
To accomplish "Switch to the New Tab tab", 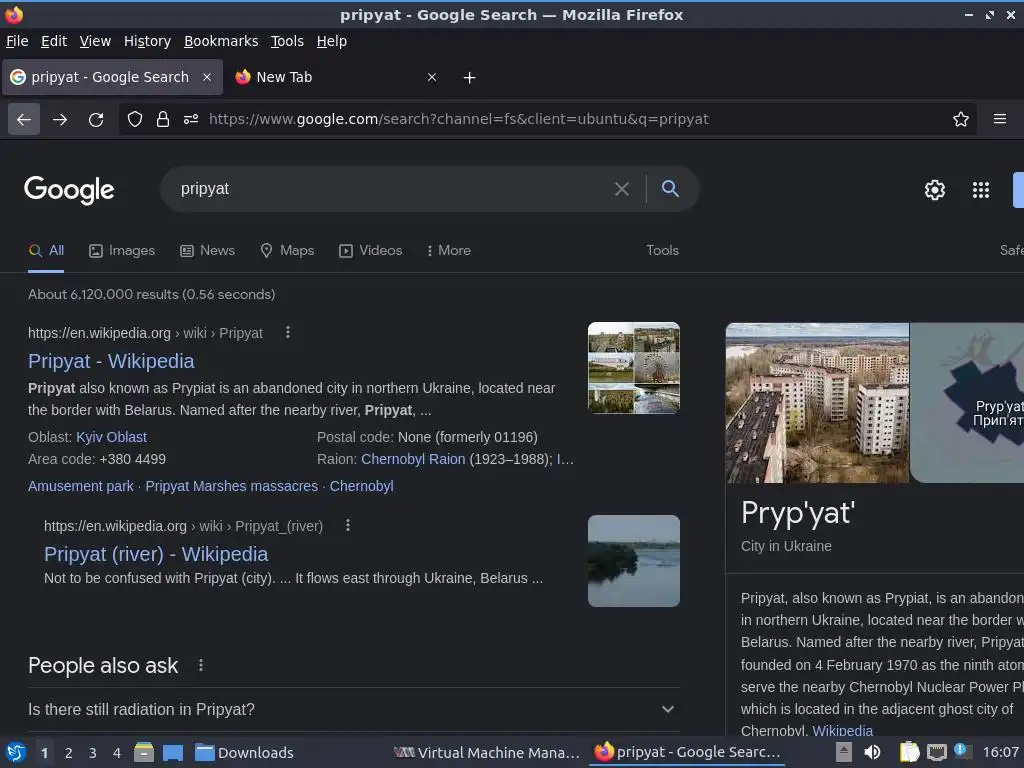I will 336,77.
